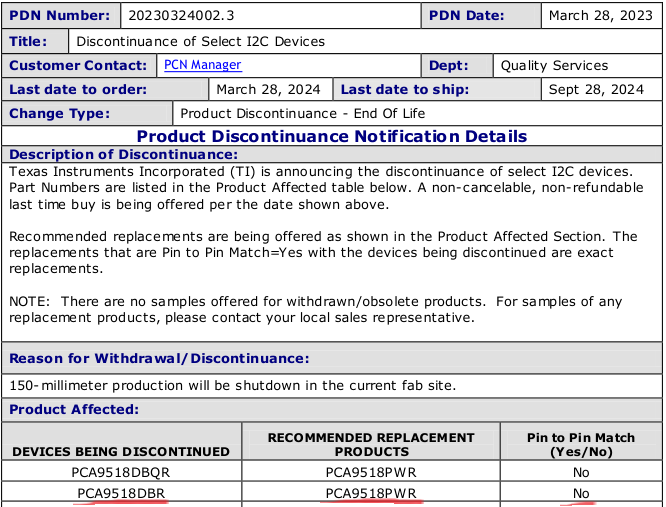
Task: Select the PCA9518DBQR part number cell
Action: coord(121,472)
